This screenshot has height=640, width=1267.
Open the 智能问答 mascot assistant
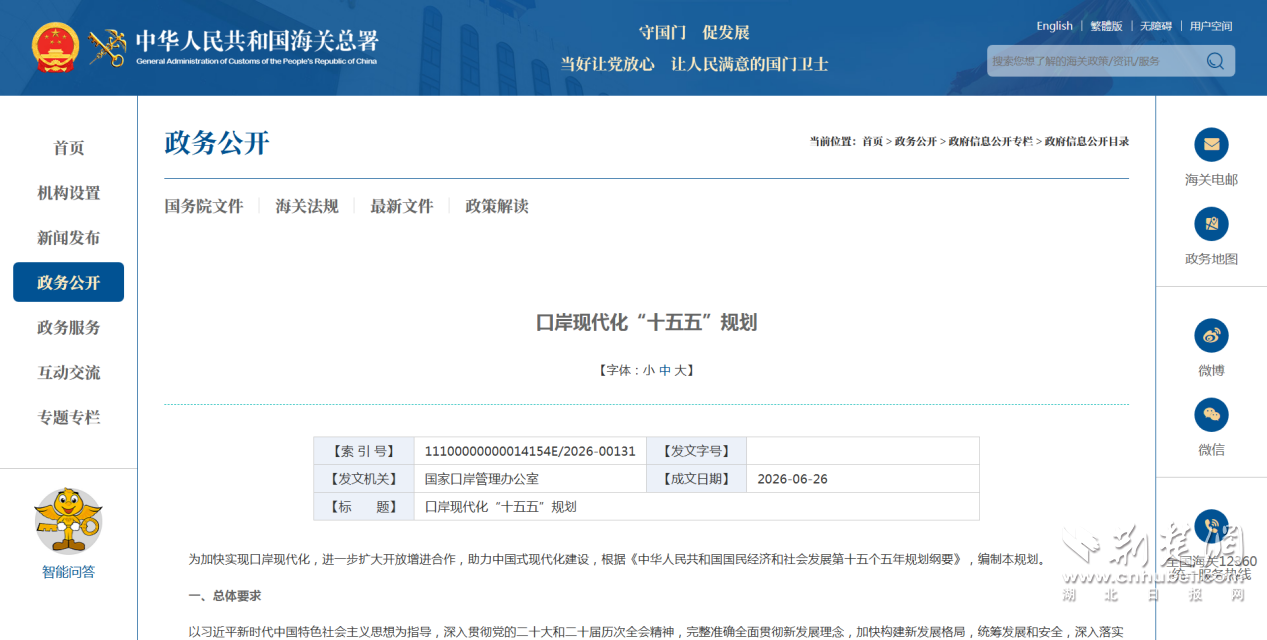click(x=68, y=520)
